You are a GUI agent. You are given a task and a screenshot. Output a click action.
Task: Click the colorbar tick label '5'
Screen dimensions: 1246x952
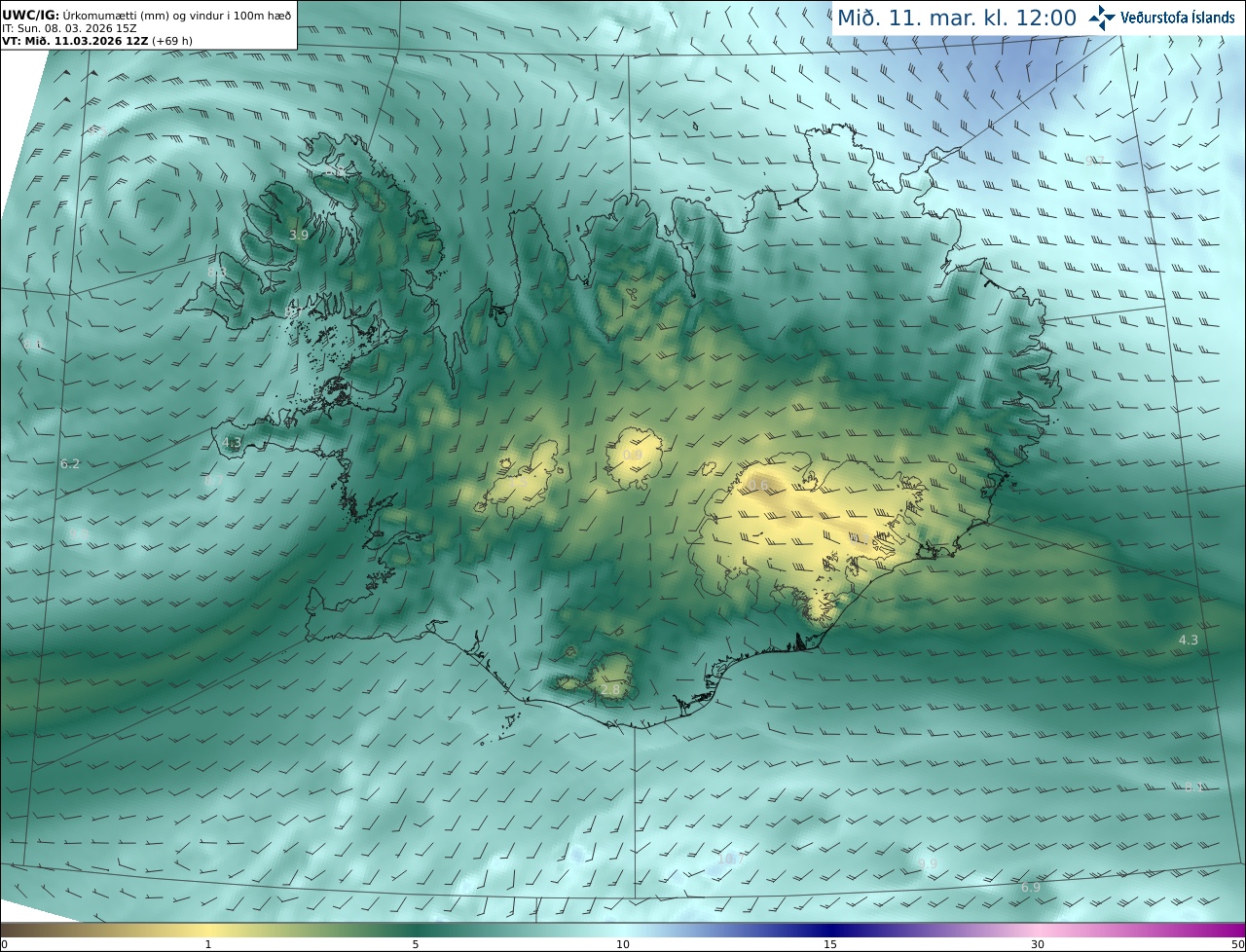click(416, 944)
